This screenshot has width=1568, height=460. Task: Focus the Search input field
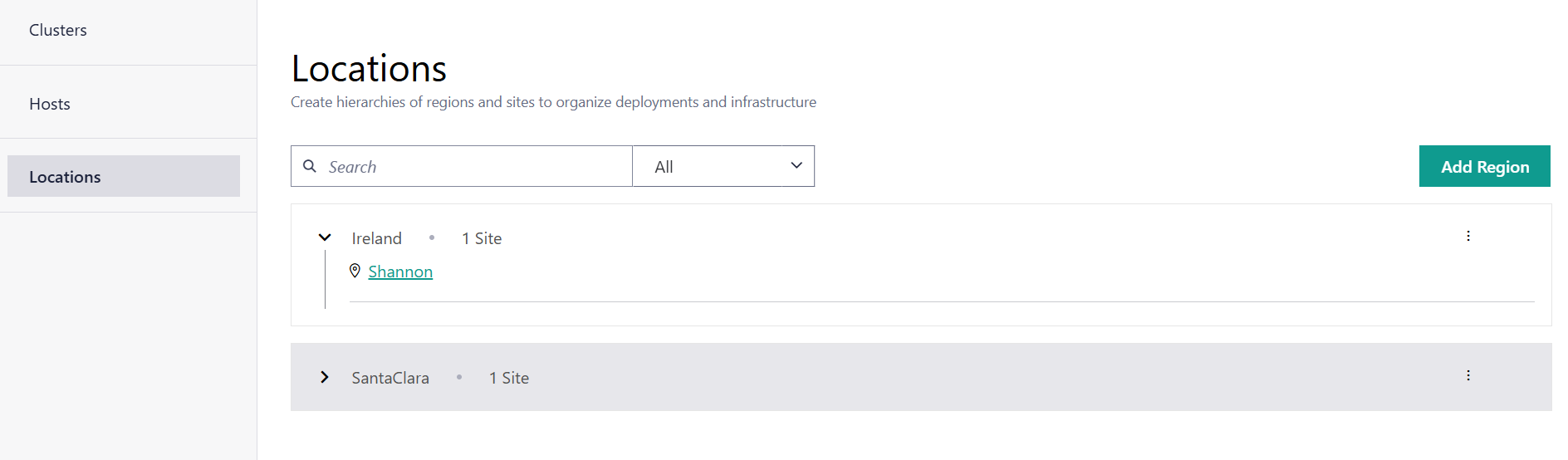click(x=473, y=167)
